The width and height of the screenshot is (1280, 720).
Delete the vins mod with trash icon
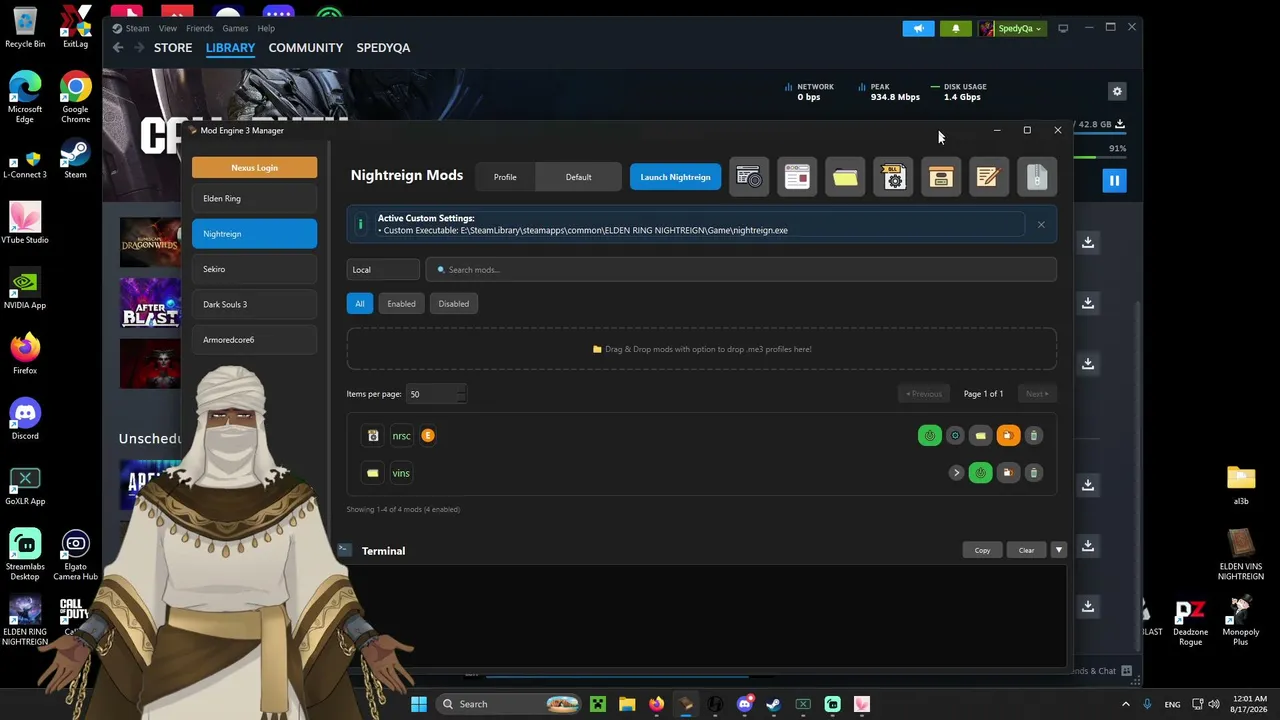point(1034,473)
